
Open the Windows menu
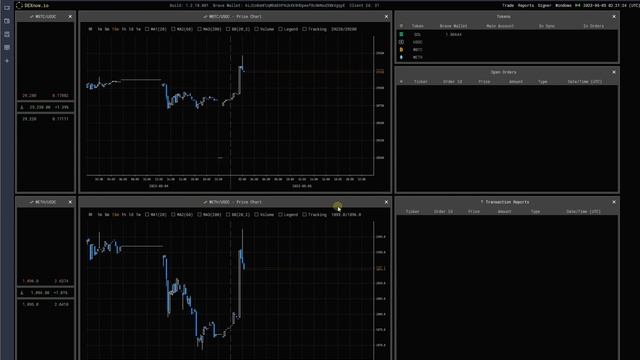point(563,6)
